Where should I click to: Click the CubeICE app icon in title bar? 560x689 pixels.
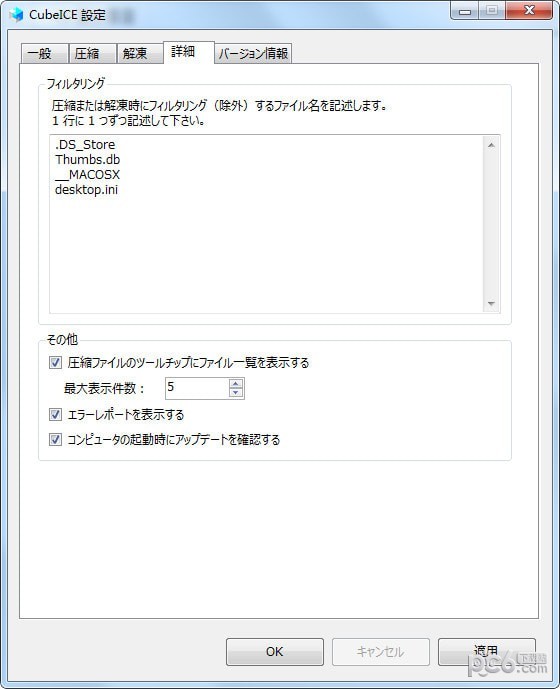click(16, 15)
